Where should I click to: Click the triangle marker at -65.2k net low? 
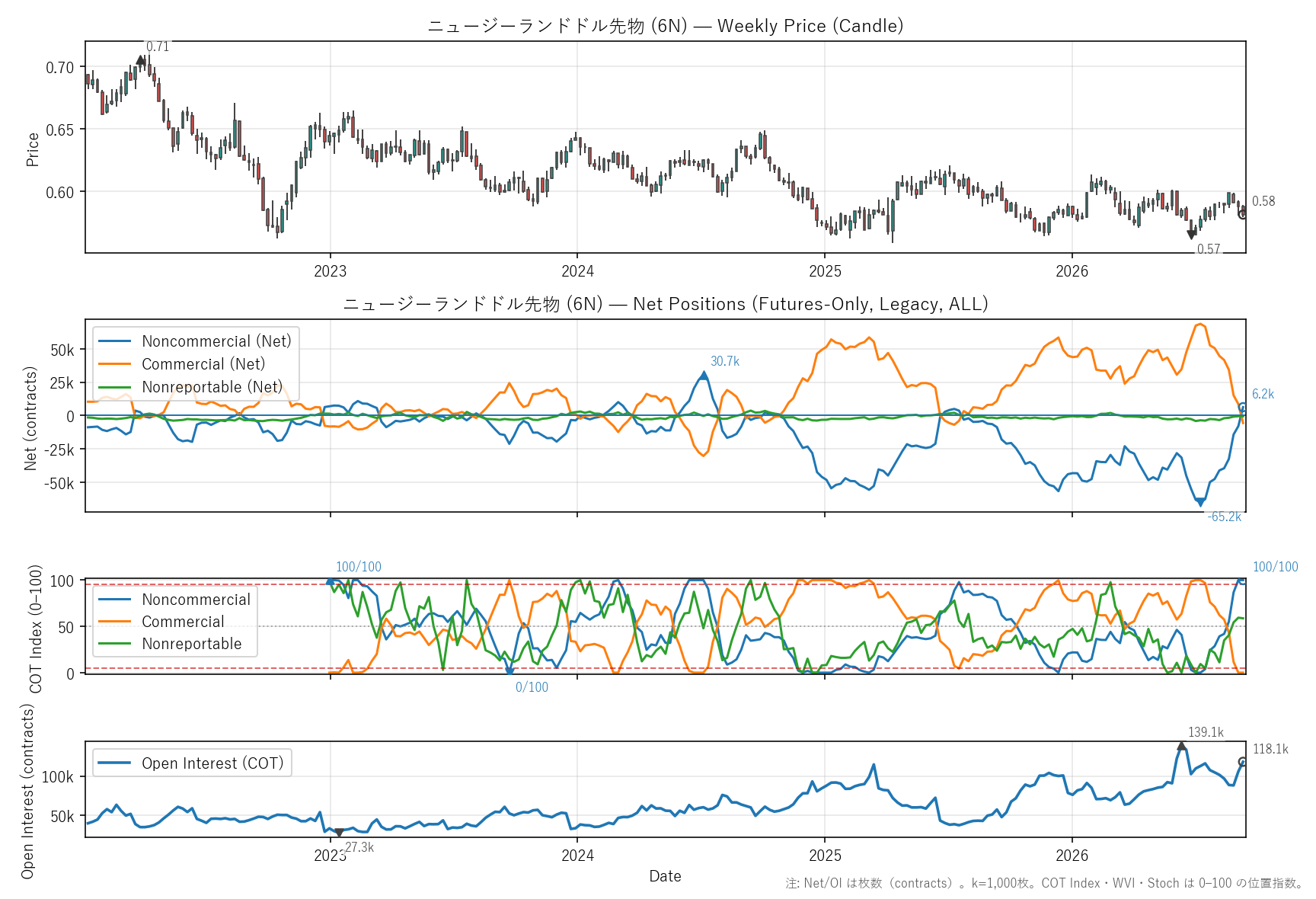pos(1201,502)
